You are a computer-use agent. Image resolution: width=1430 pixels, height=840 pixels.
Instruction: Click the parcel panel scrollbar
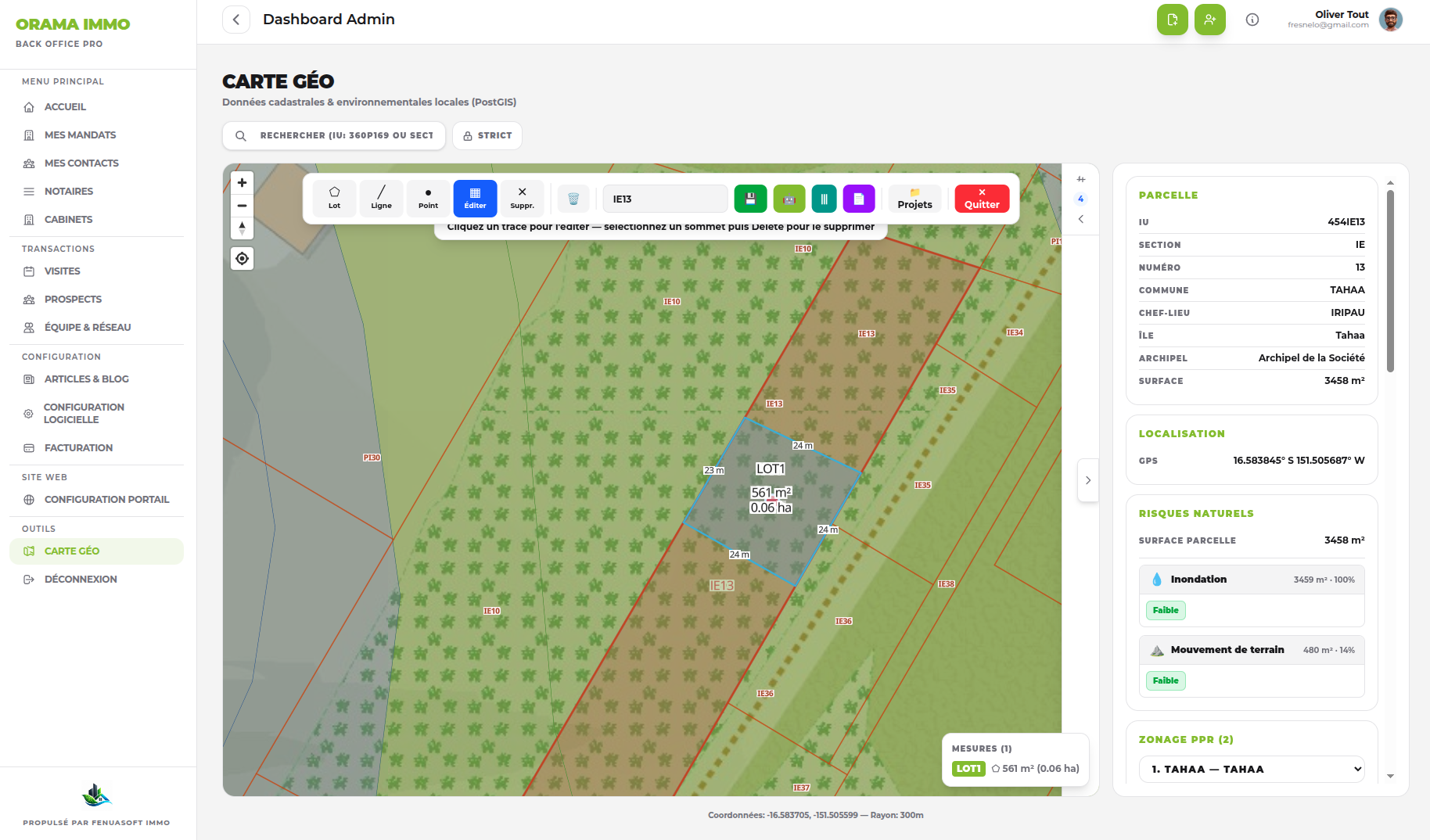click(x=1390, y=282)
